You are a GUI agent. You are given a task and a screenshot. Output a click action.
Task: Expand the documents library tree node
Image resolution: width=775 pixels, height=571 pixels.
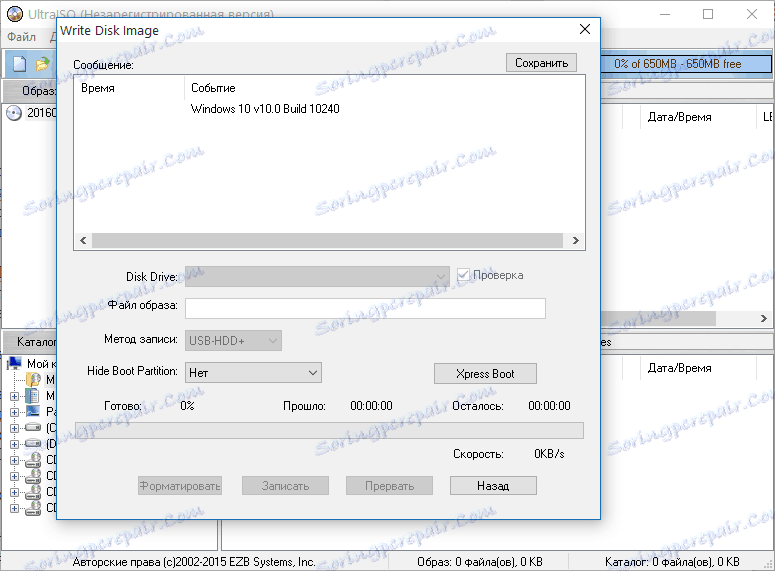[x=14, y=396]
